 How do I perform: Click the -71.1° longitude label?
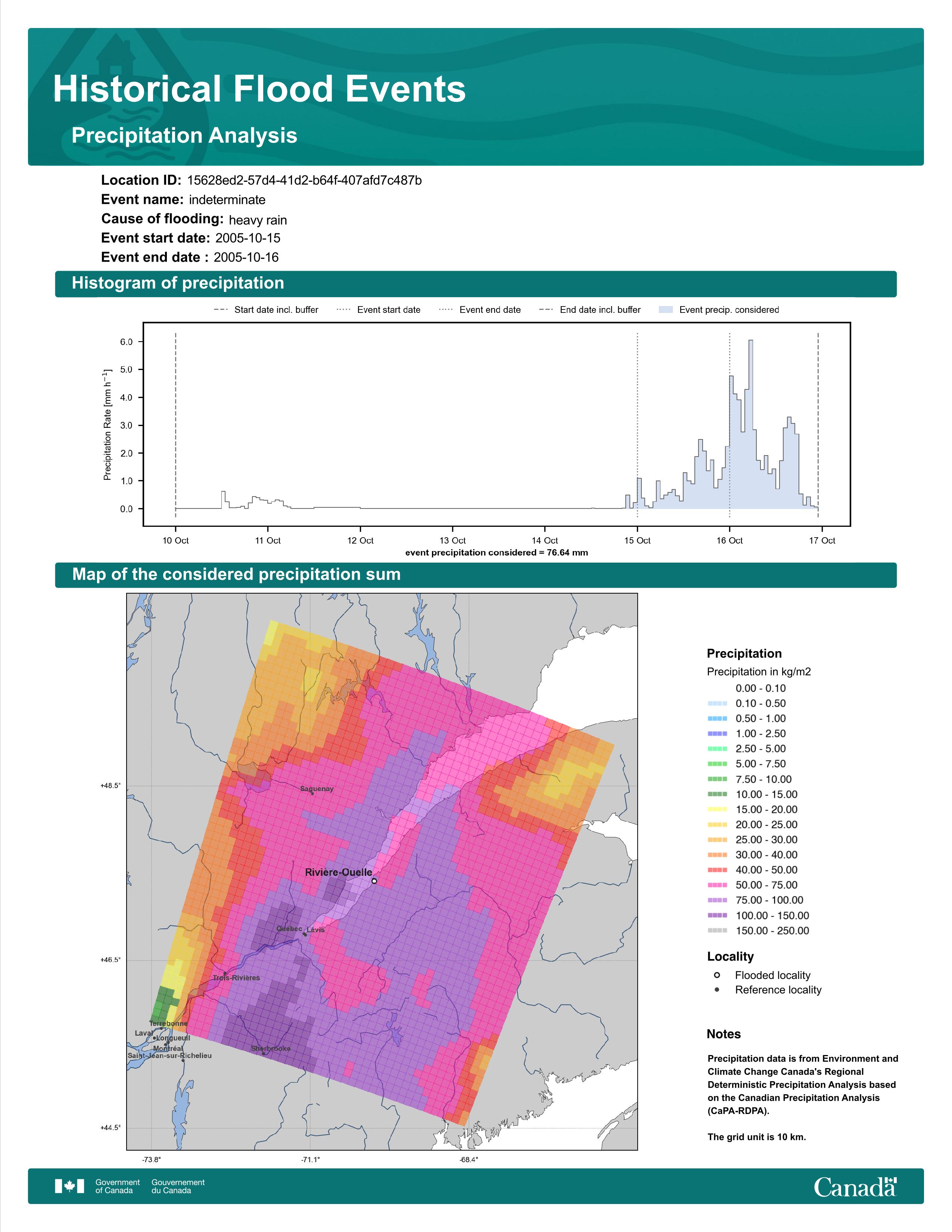tap(310, 1160)
